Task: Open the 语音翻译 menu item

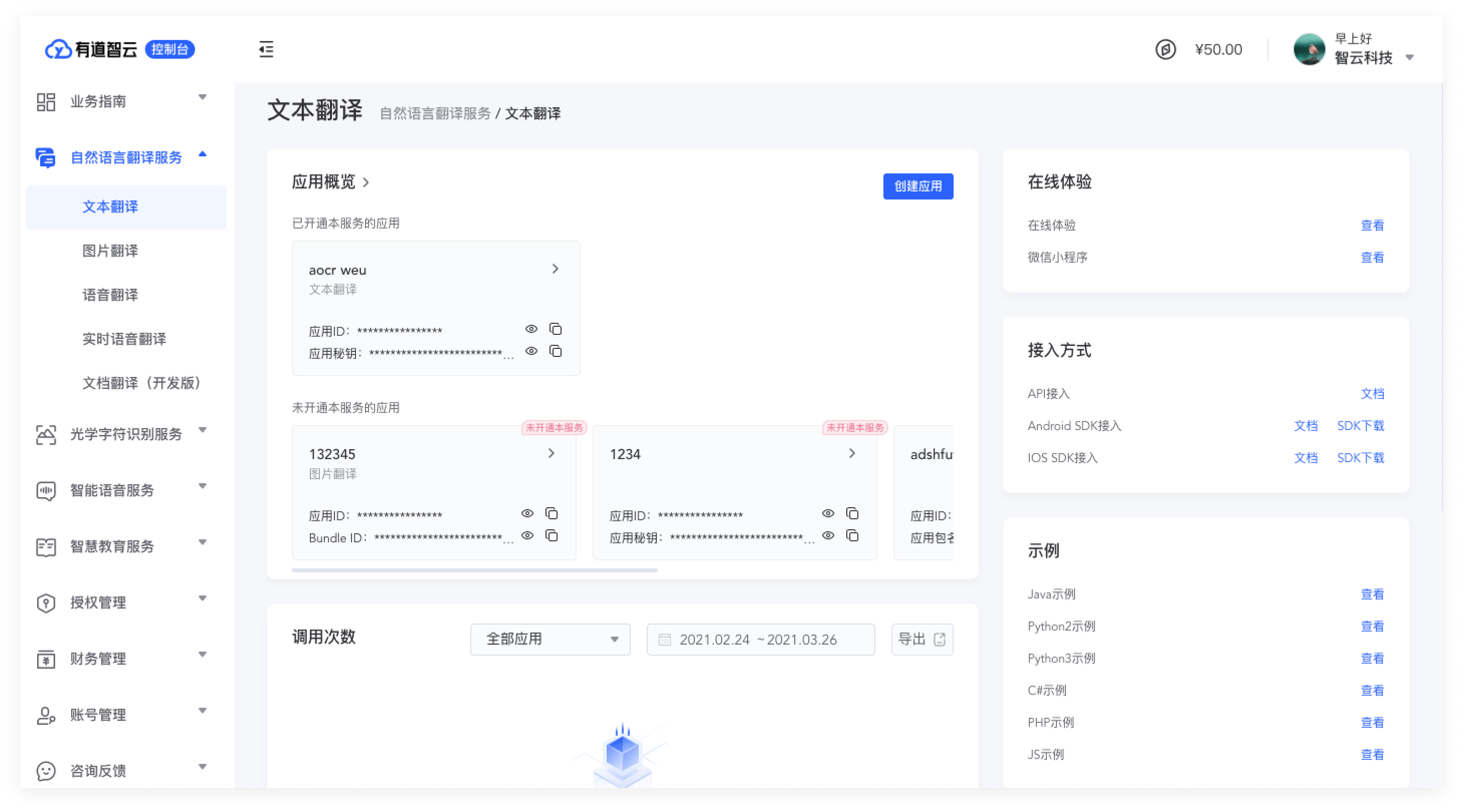Action: (x=111, y=295)
